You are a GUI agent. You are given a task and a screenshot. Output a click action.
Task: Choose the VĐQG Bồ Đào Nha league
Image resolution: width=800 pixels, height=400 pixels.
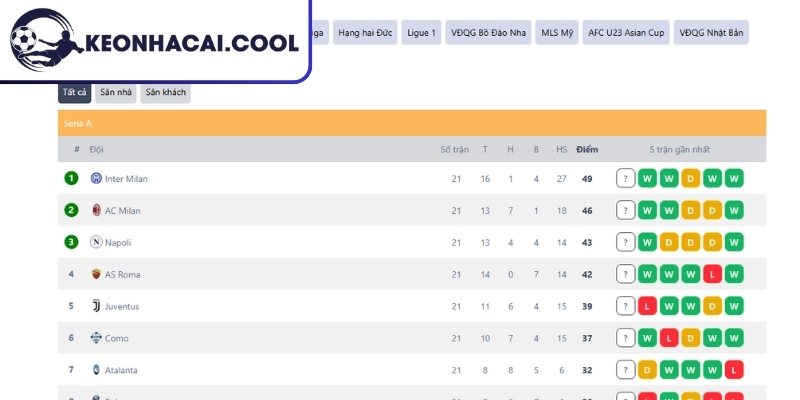(488, 33)
